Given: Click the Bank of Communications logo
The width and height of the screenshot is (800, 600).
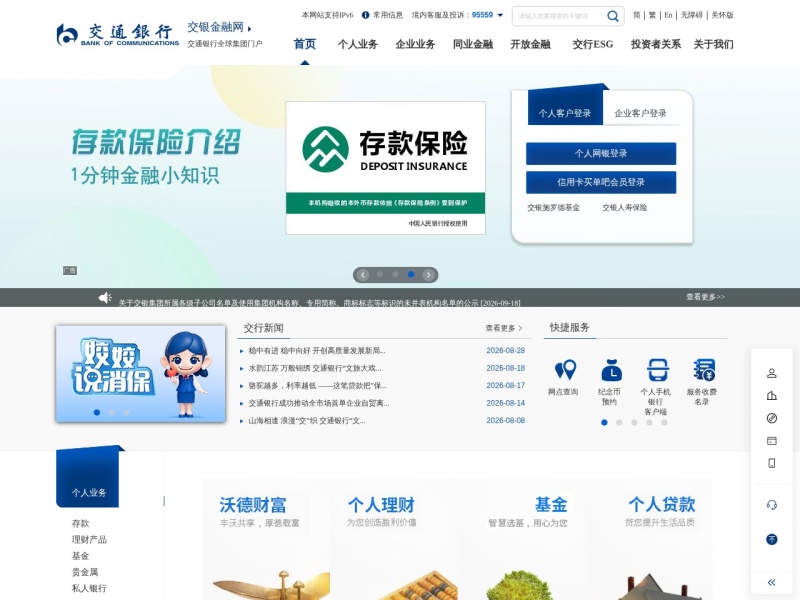Looking at the screenshot, I should [x=118, y=35].
